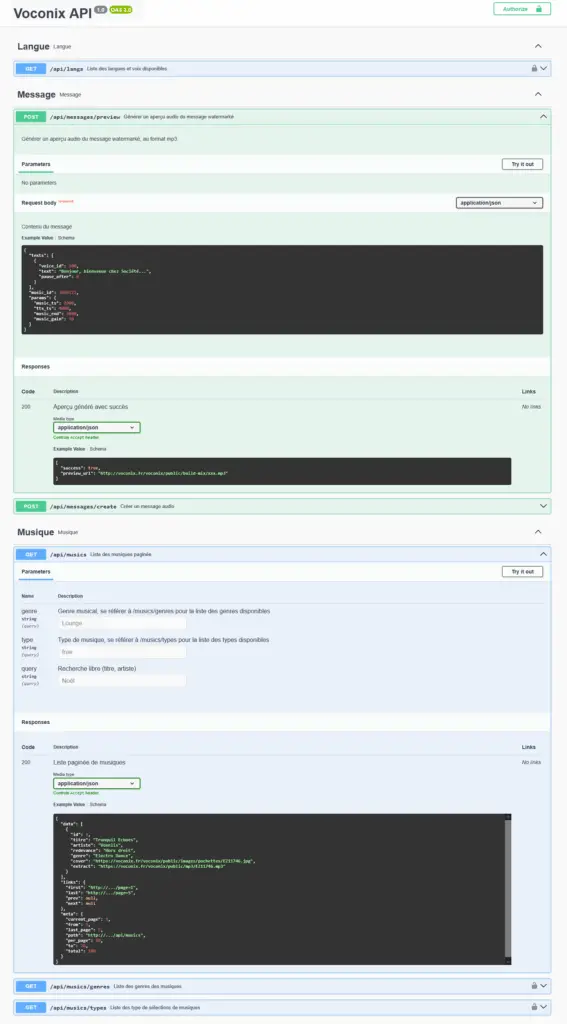Click the lock icon on /api/musics/genres
This screenshot has width=567, height=1024.
pyautogui.click(x=534, y=986)
